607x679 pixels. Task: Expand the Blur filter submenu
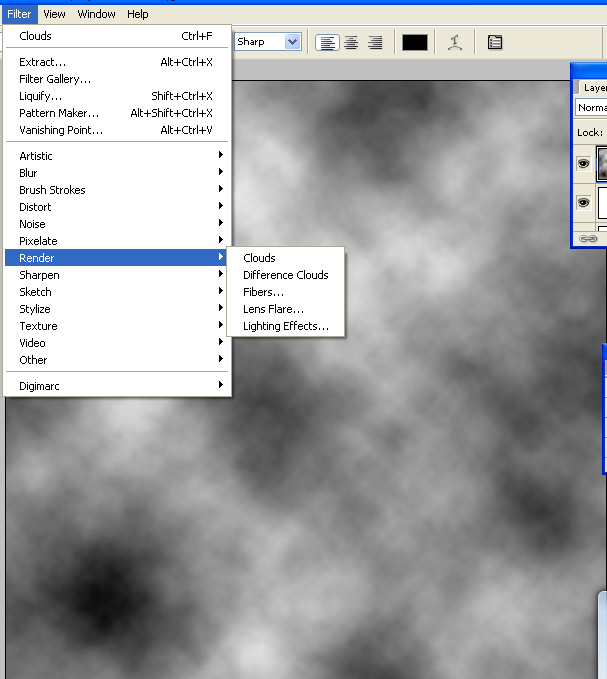(116, 173)
